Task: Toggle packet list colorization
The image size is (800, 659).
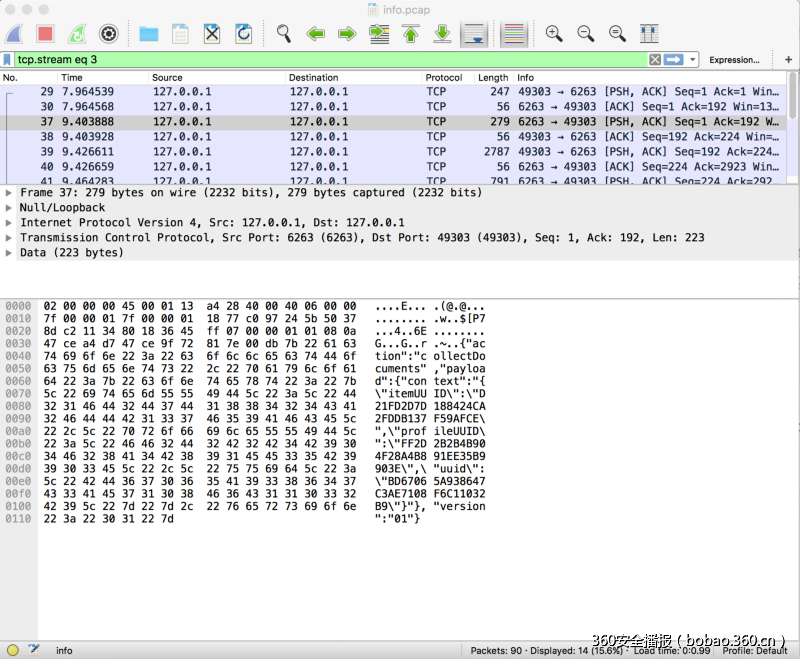Action: click(514, 34)
